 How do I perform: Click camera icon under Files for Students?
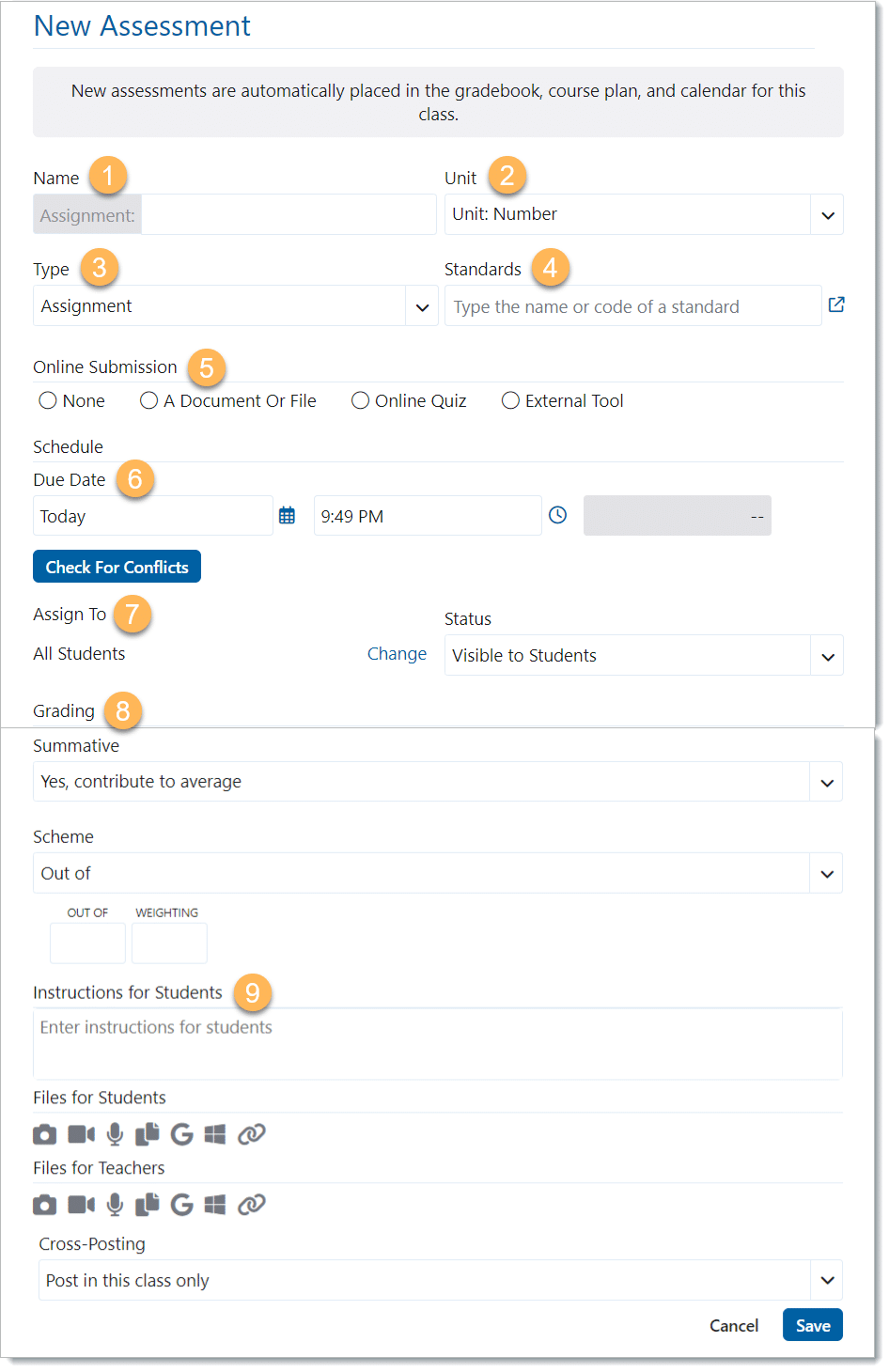(44, 1135)
